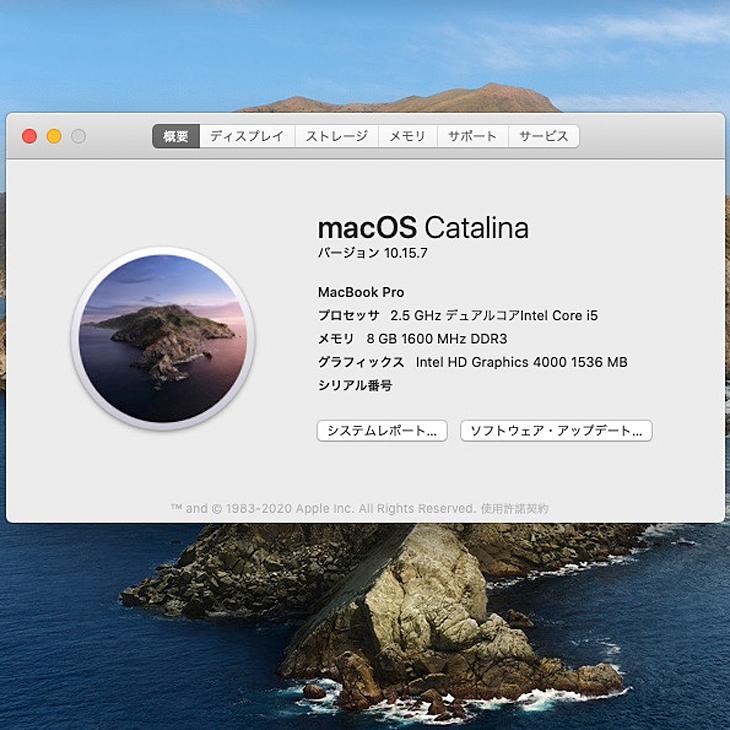Click the システムレポート... button
This screenshot has width=730, height=730.
click(382, 431)
